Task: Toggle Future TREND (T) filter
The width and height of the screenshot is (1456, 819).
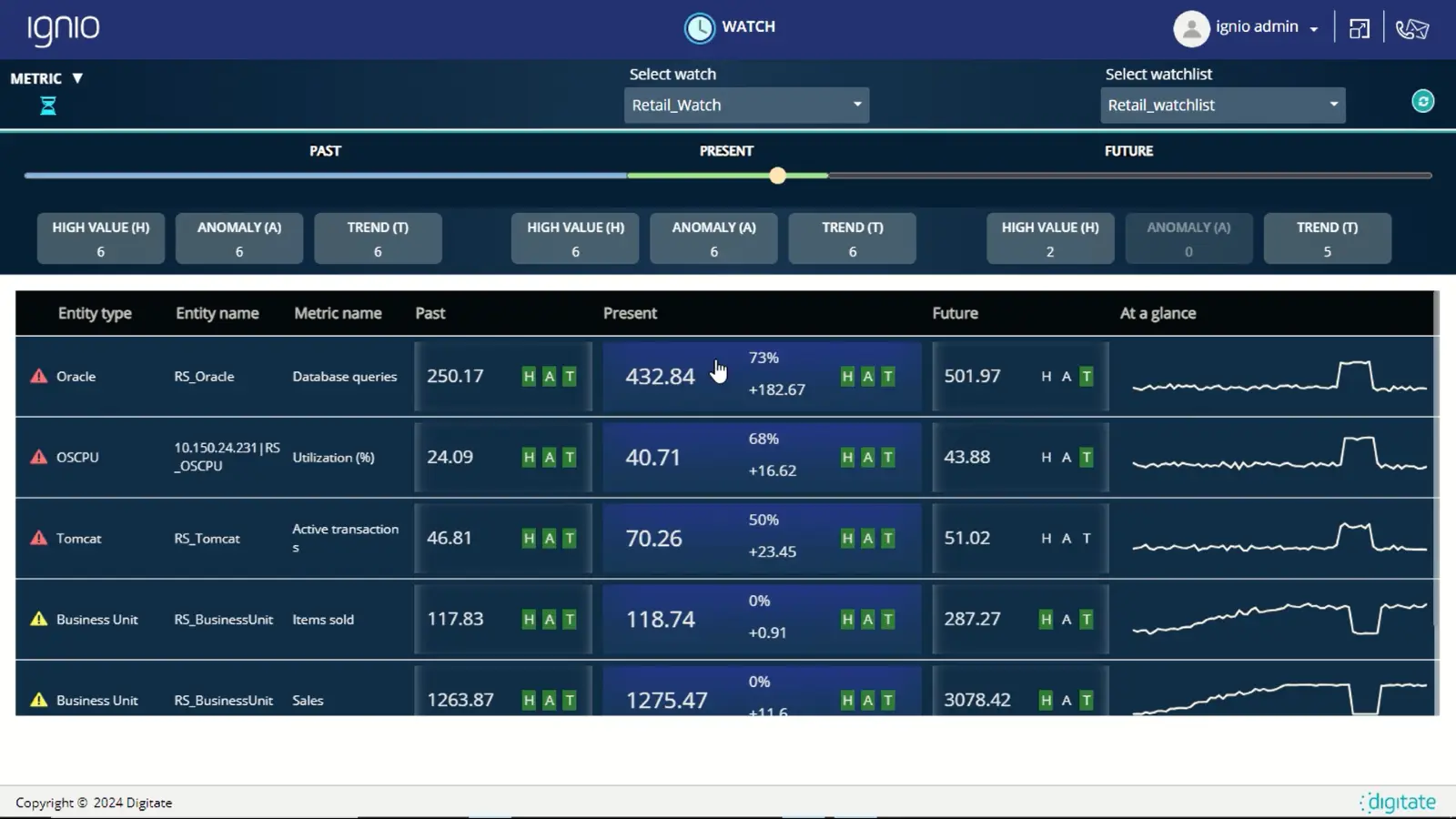Action: [x=1327, y=238]
